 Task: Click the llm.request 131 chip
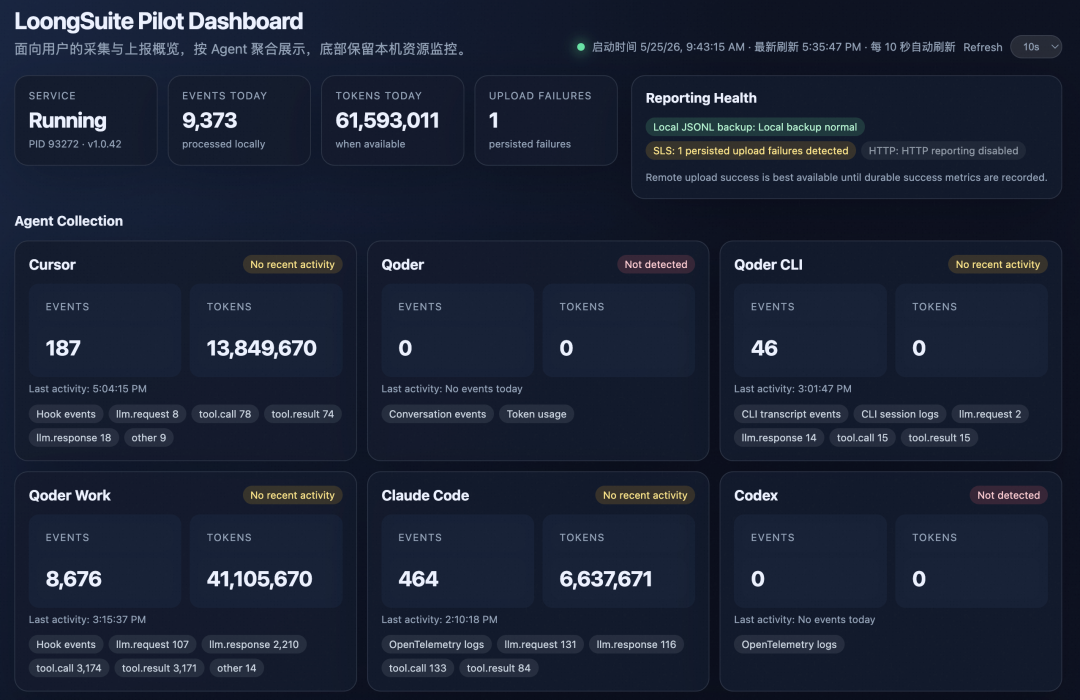(x=540, y=645)
